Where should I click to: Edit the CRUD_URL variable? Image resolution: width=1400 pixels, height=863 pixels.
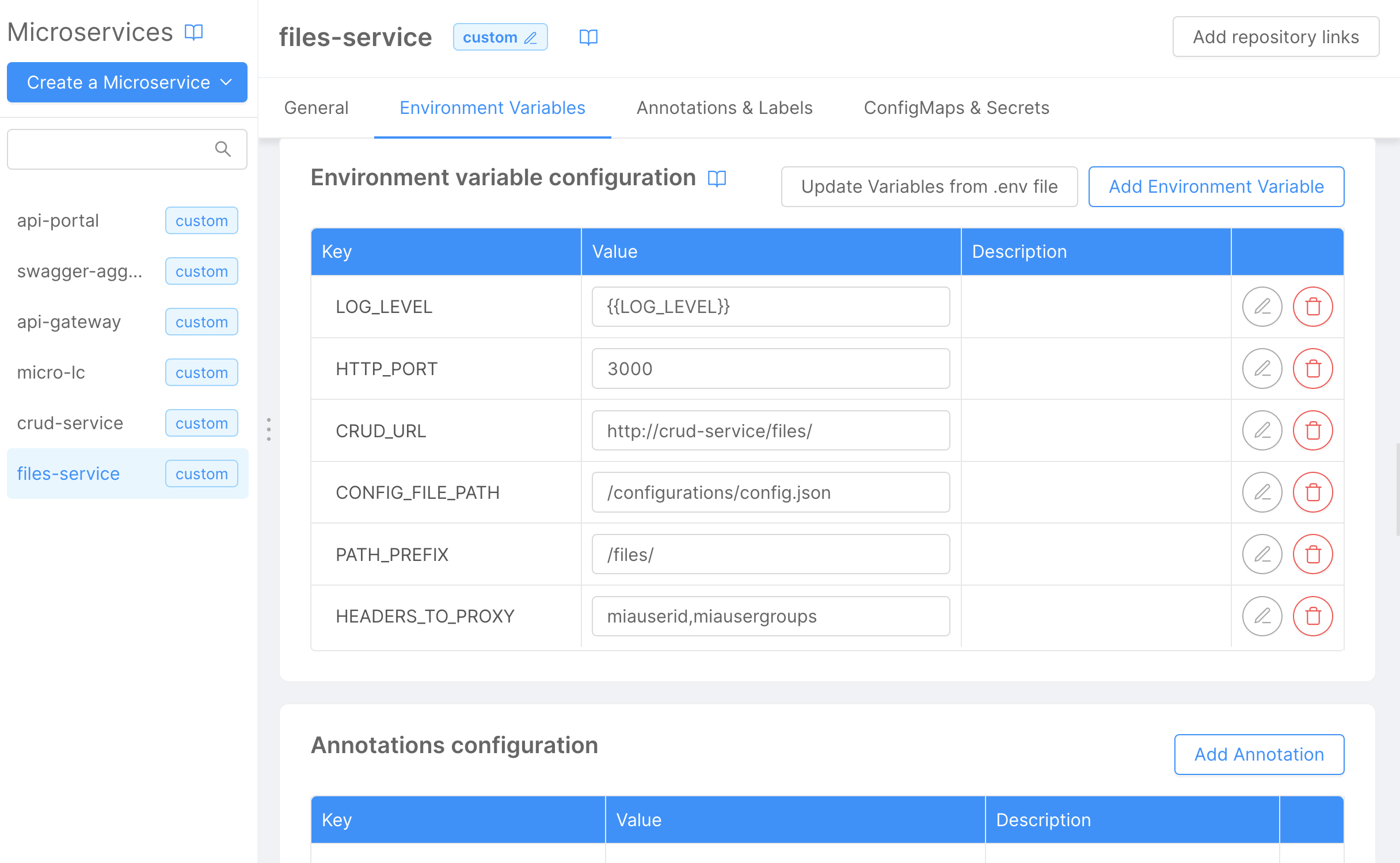1261,430
